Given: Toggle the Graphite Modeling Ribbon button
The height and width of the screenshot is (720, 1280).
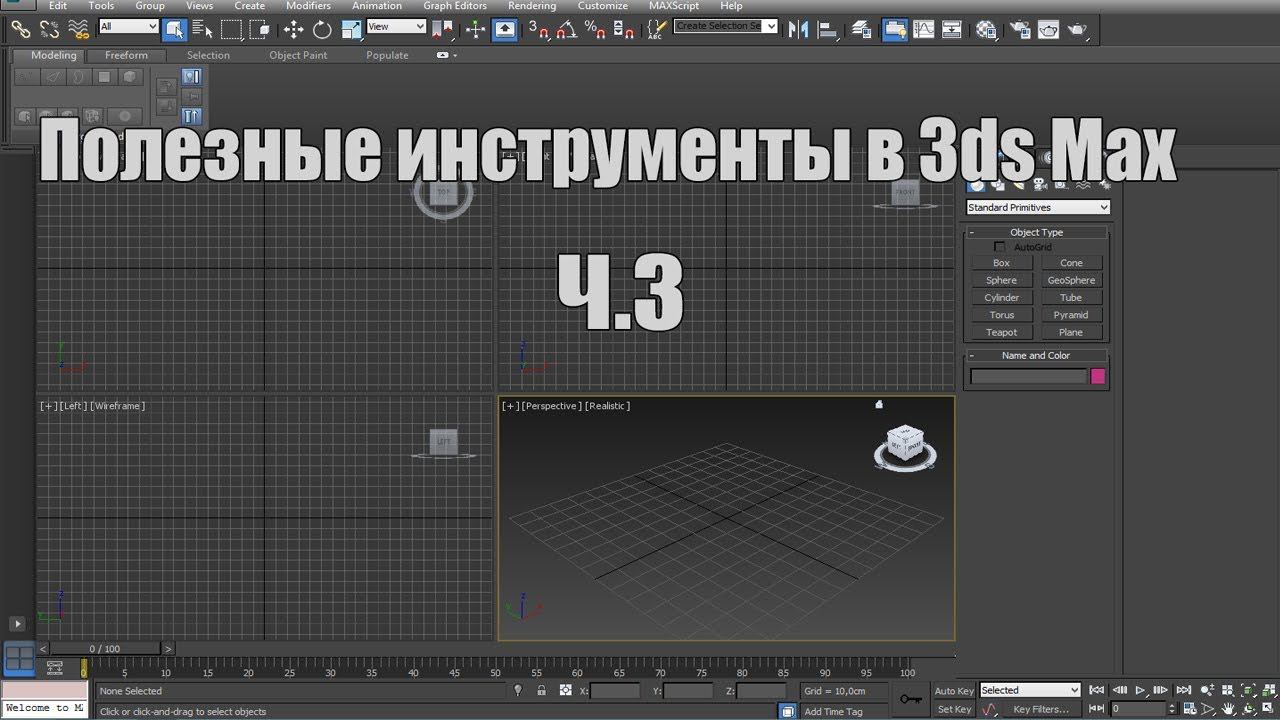Looking at the screenshot, I should [x=895, y=29].
